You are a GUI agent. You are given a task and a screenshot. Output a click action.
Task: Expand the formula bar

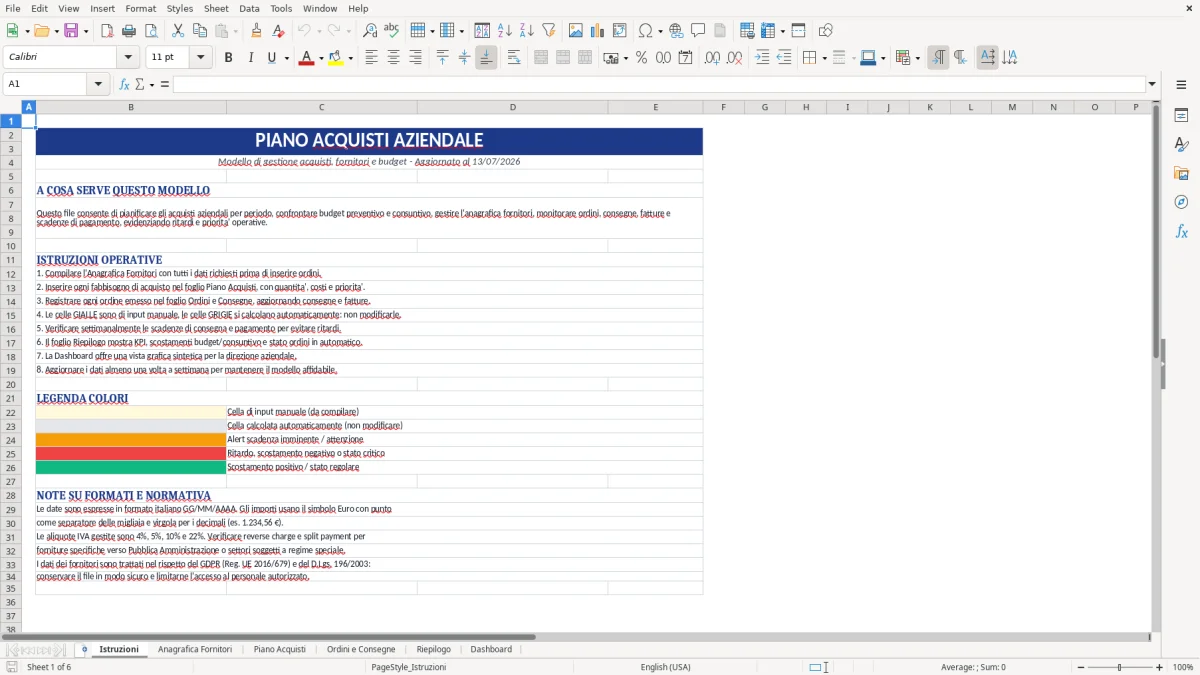[x=1152, y=84]
